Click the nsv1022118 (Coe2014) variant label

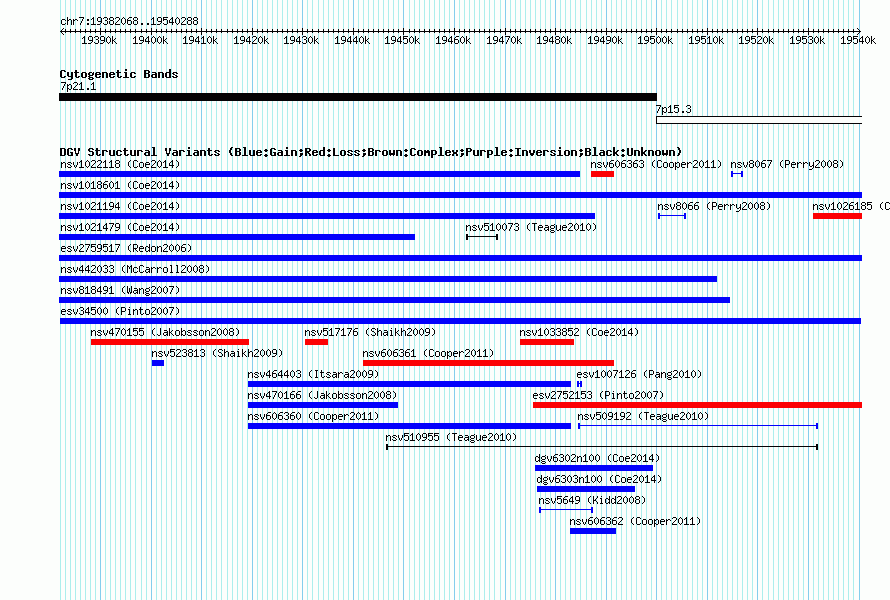(120, 165)
